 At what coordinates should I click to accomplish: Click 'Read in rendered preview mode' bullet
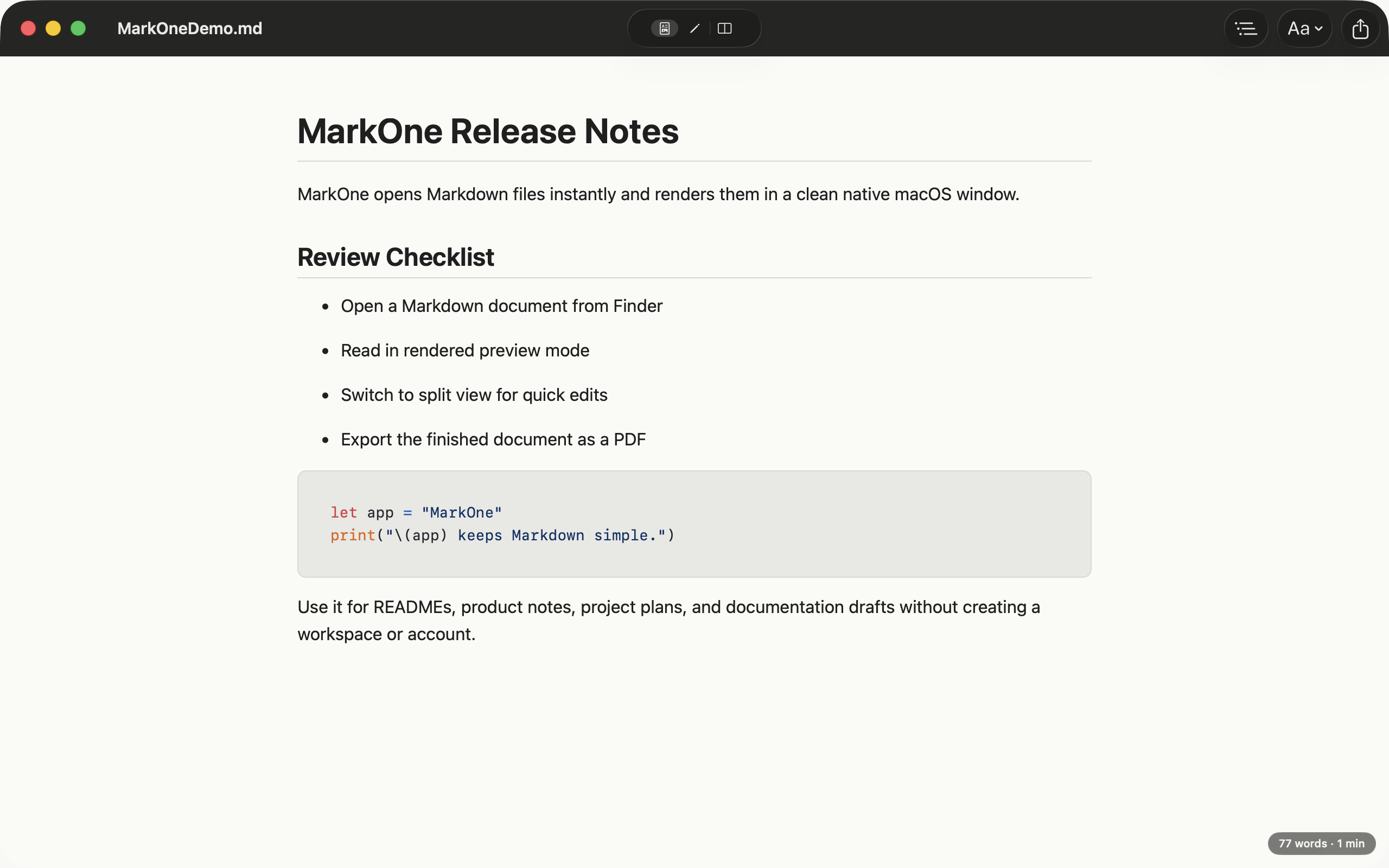tap(465, 350)
